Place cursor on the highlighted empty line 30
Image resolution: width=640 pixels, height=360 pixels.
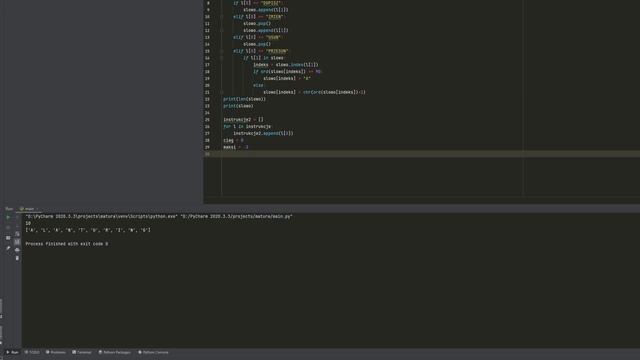tap(422, 154)
